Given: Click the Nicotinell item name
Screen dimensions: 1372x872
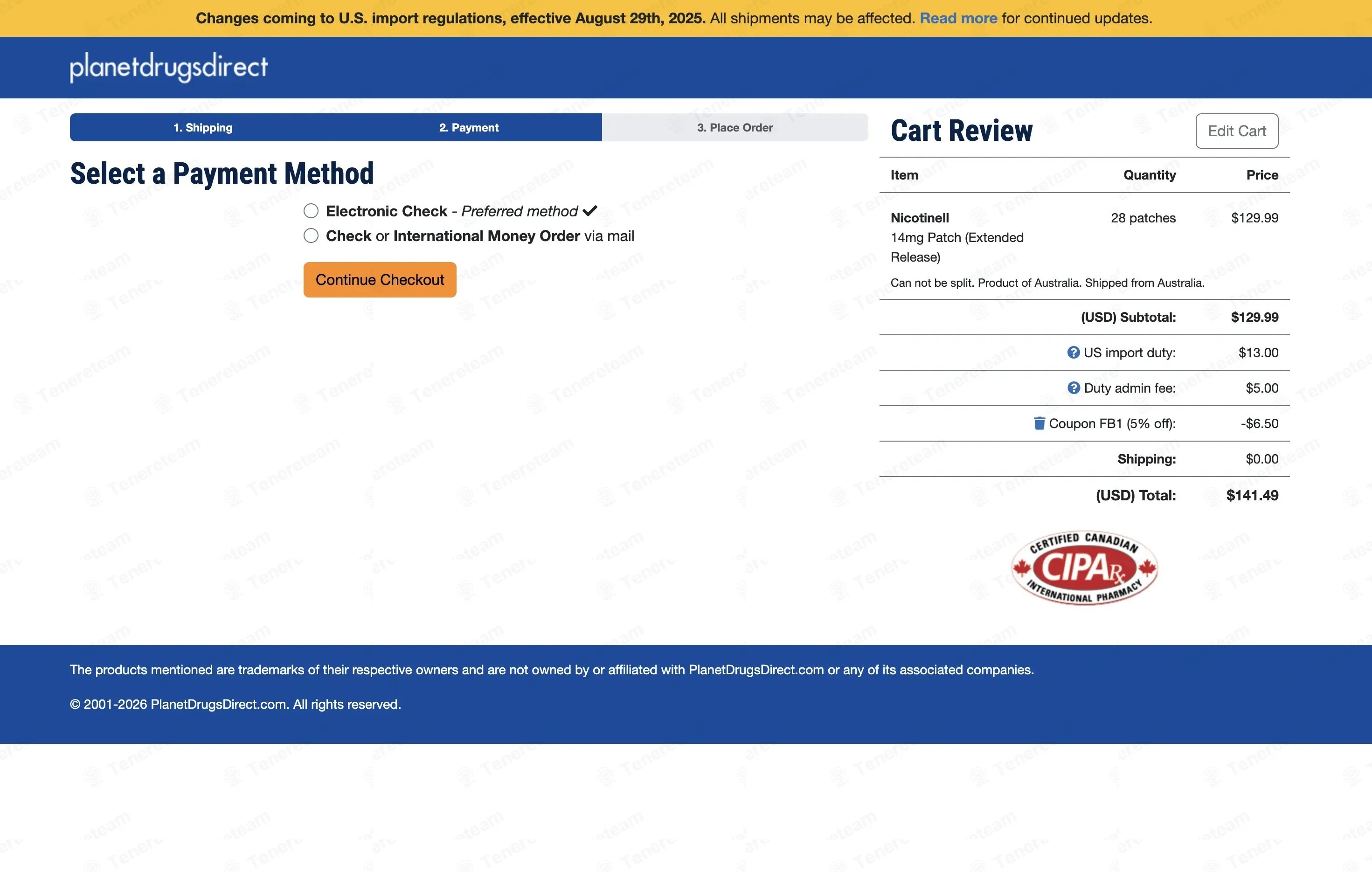Looking at the screenshot, I should [920, 218].
